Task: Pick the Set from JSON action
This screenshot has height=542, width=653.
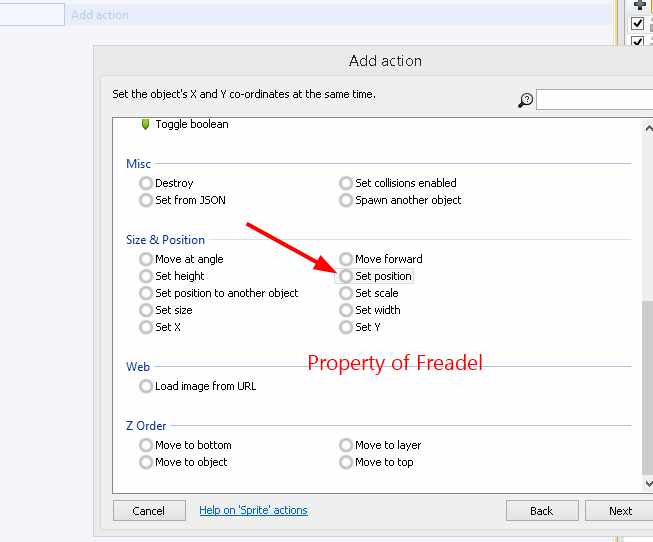Action: click(x=190, y=200)
